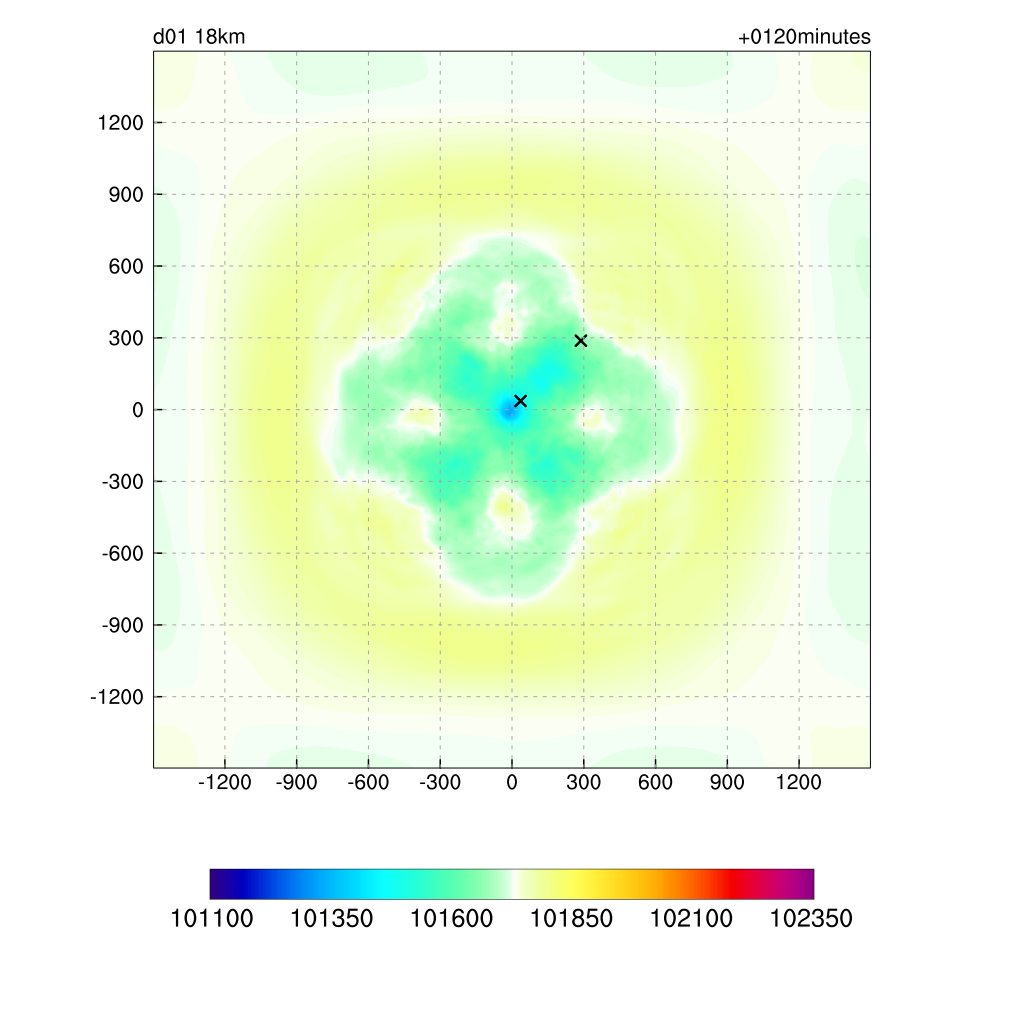Click the colorbar label 102100
Screen dimensions: 1024x1024
(691, 919)
